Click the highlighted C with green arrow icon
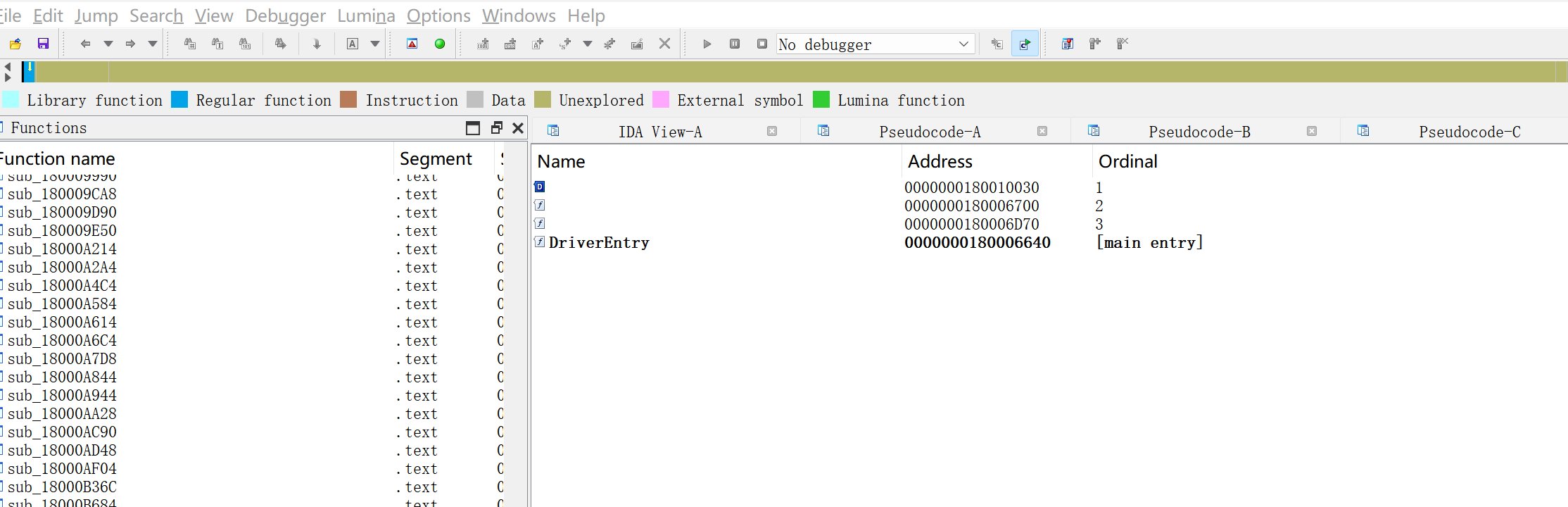The height and width of the screenshot is (507, 1568). pyautogui.click(x=1025, y=44)
